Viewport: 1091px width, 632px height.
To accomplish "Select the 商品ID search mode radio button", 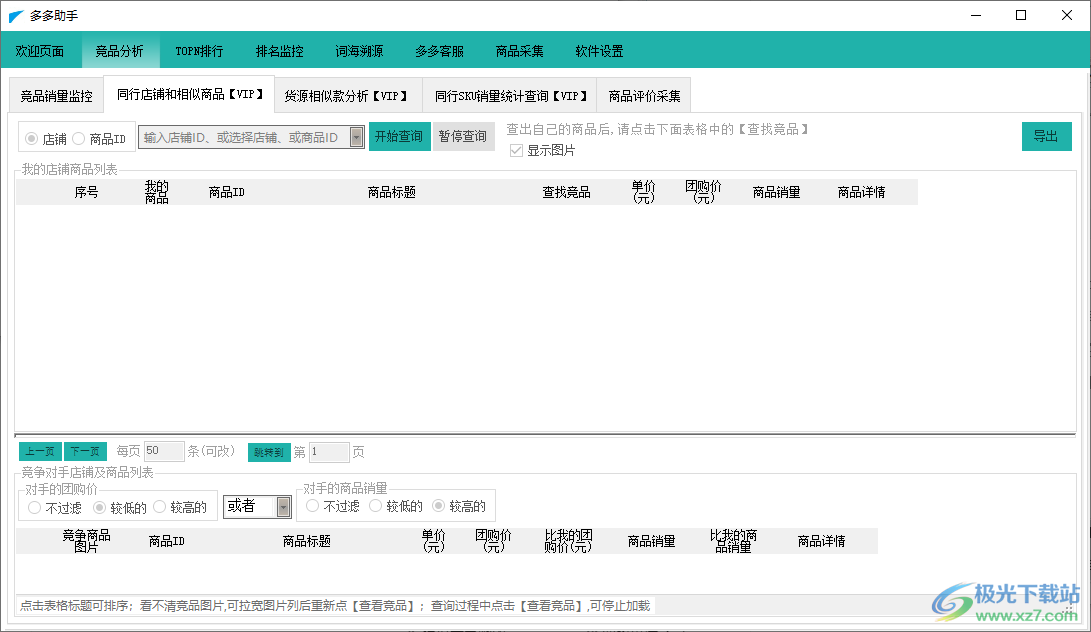I will click(78, 138).
